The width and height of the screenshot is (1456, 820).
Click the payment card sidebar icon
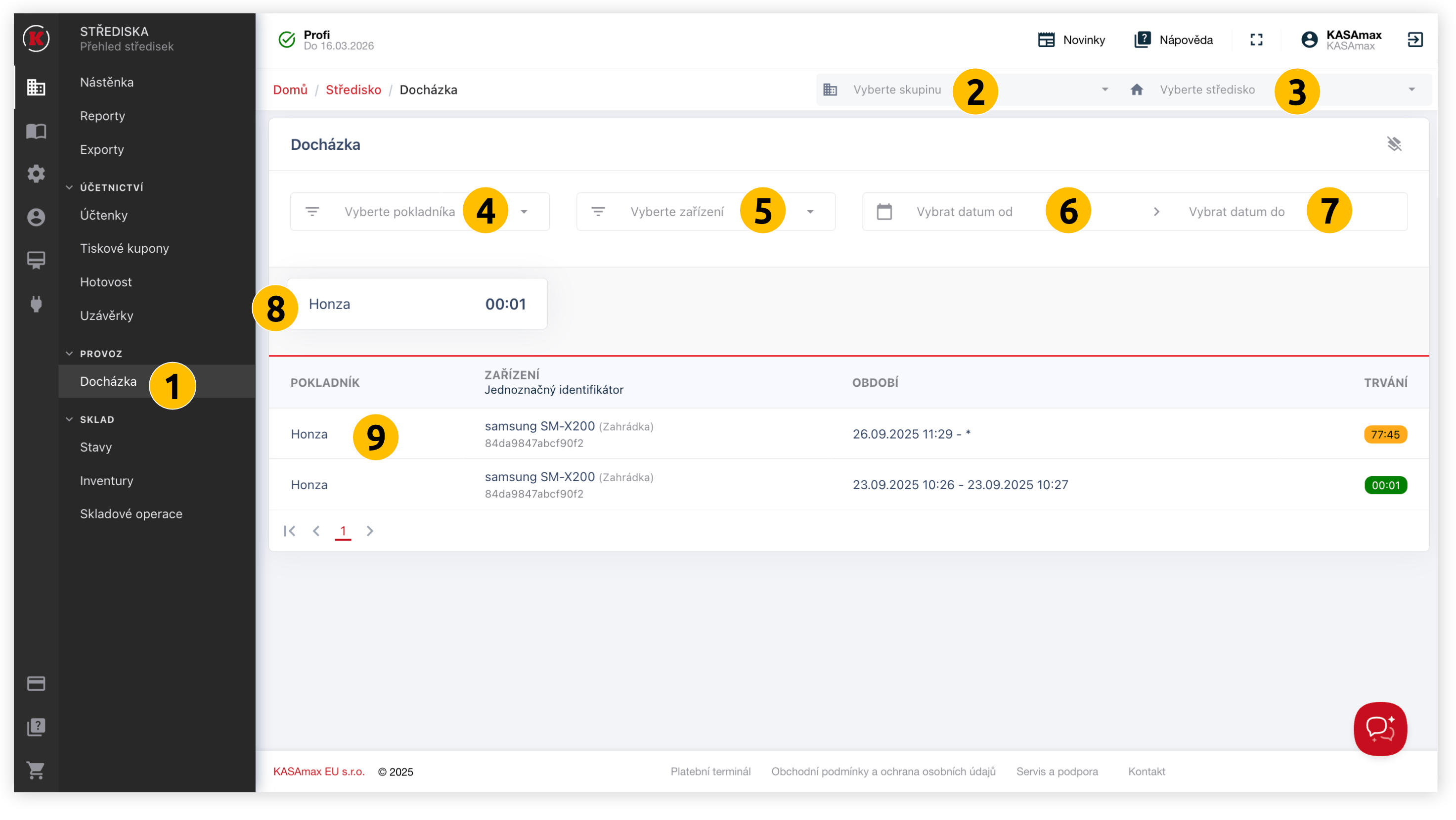36,683
